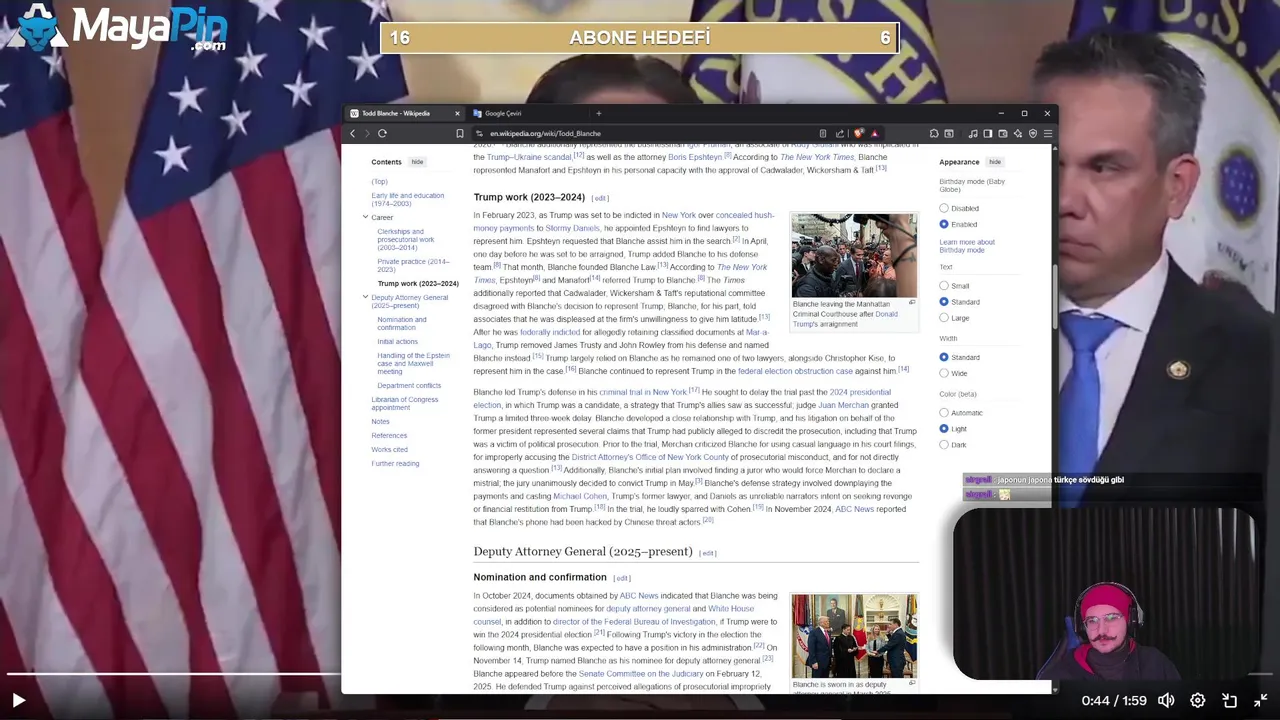Open the Brave wallet icon
Screen dimensions: 1280x720
click(1003, 133)
